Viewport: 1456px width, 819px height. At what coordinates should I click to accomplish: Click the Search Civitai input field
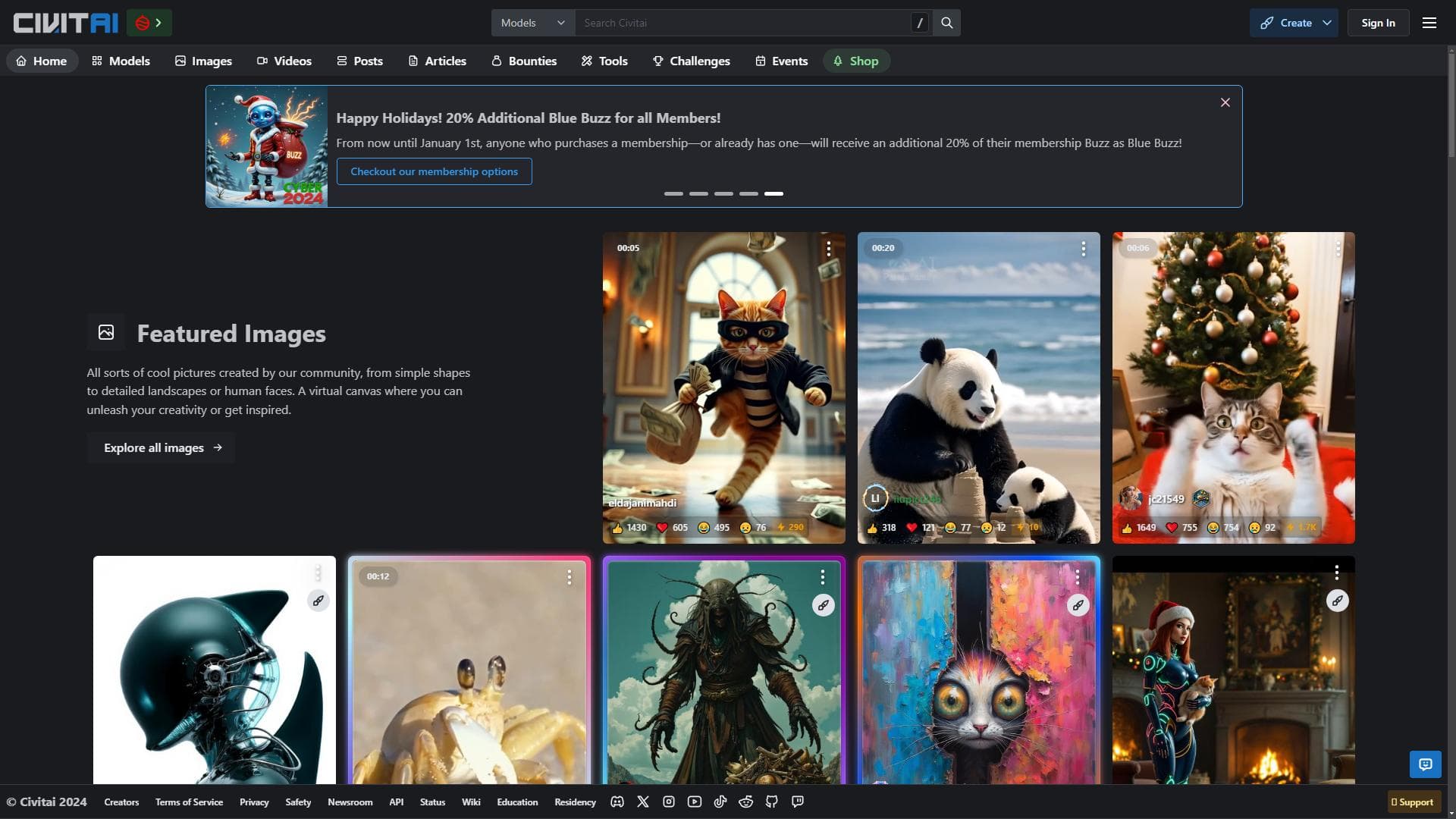click(743, 23)
